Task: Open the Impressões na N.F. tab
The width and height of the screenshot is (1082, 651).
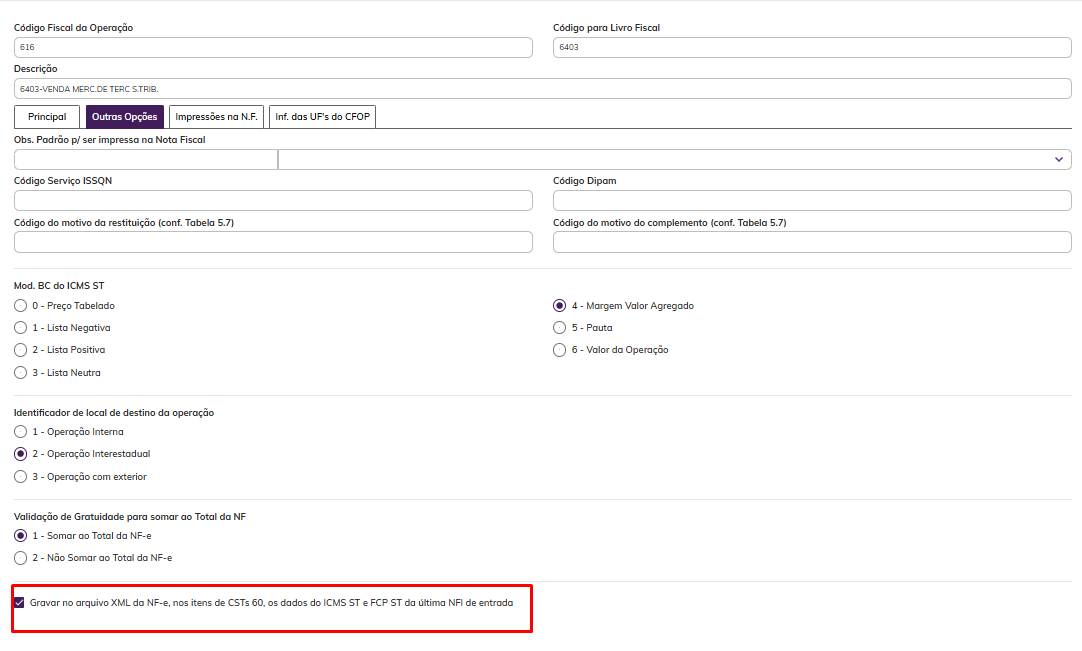Action: pyautogui.click(x=216, y=117)
